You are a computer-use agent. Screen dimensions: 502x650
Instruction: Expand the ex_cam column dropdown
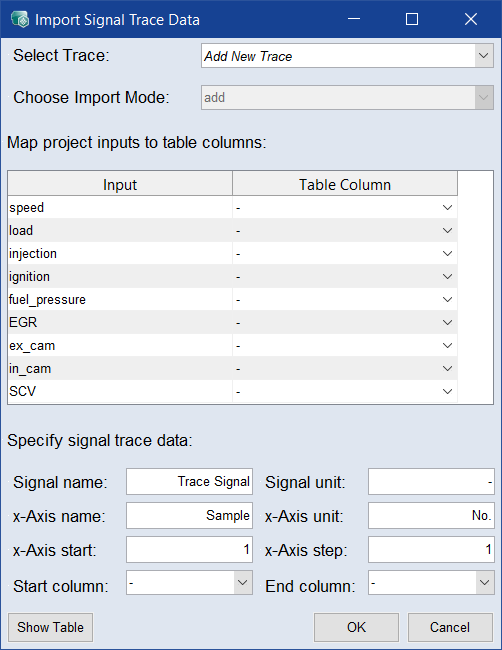tap(344, 345)
